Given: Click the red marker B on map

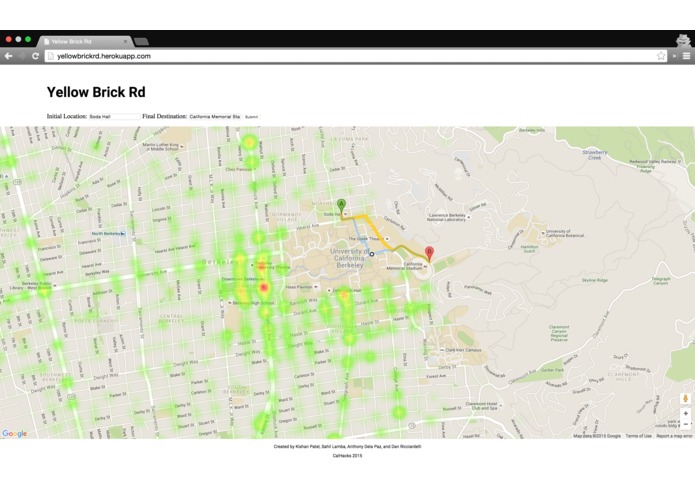Looking at the screenshot, I should tap(429, 254).
